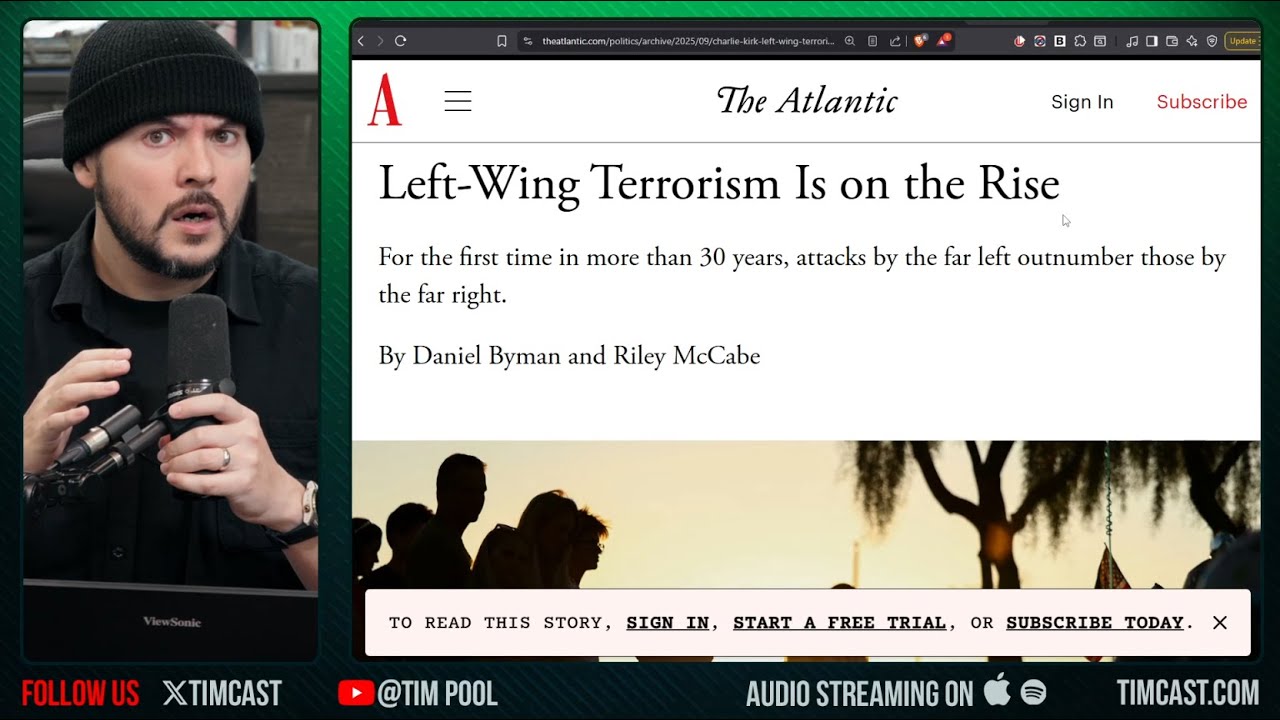
Task: Click the Apple logo in the bottom bar
Action: click(x=997, y=691)
